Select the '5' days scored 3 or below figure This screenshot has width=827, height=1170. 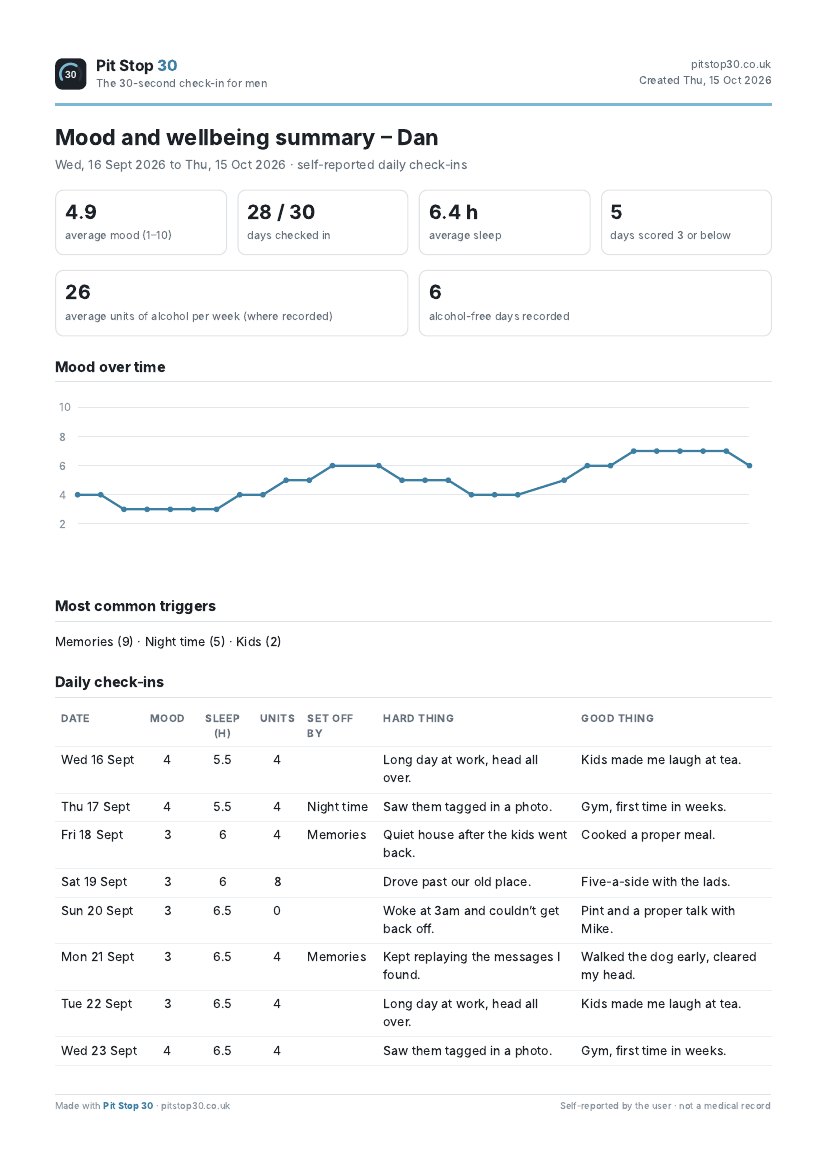point(616,212)
